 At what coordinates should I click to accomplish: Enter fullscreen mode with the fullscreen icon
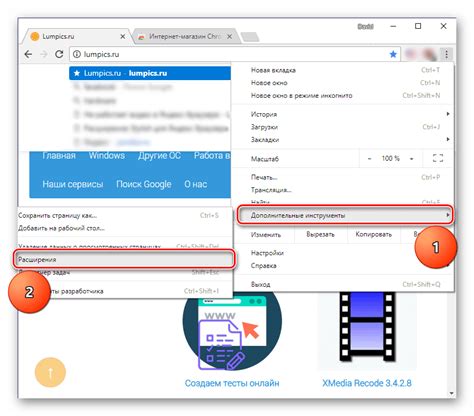[438, 158]
